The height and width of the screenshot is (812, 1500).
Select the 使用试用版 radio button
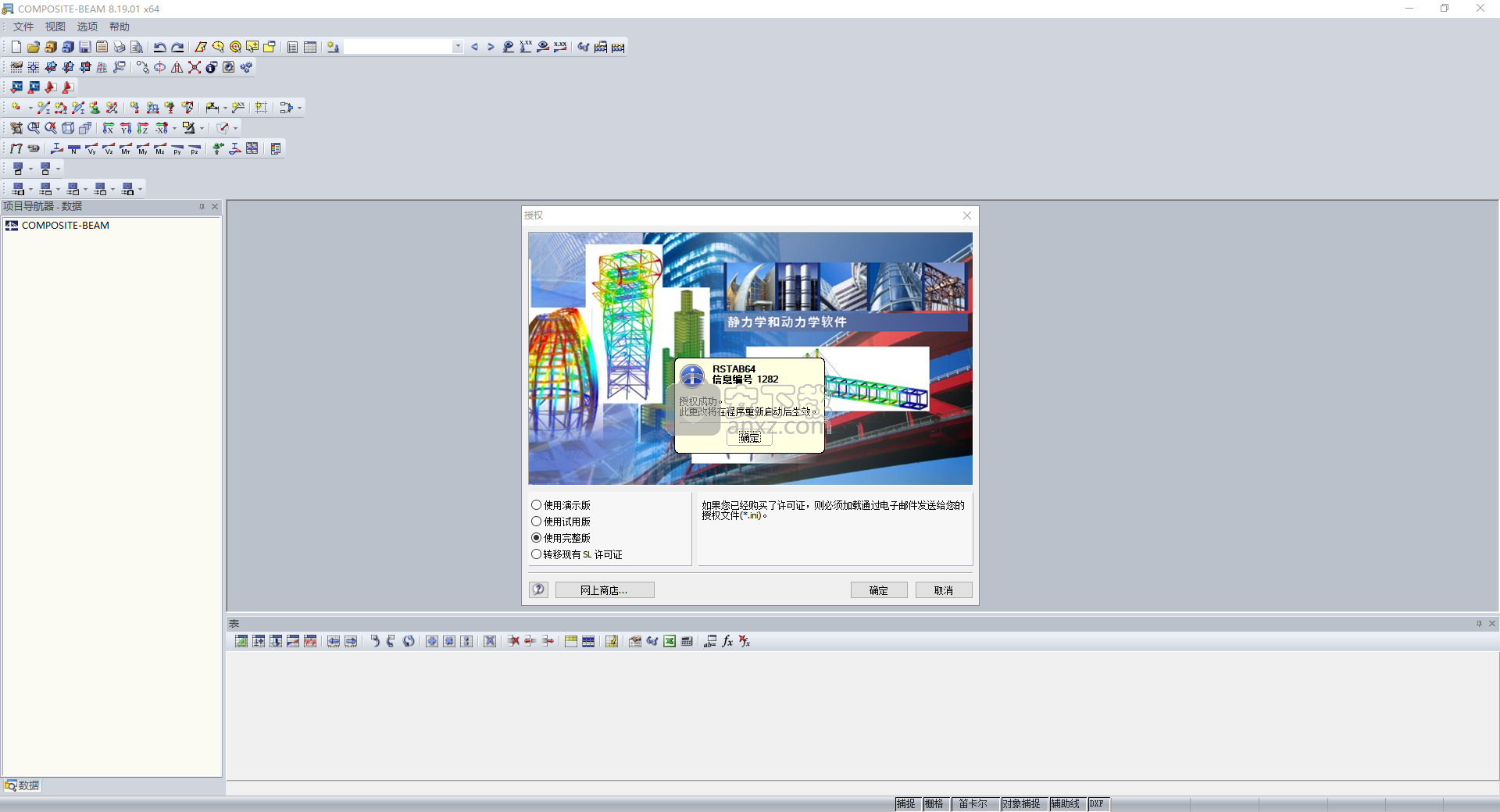click(x=536, y=522)
